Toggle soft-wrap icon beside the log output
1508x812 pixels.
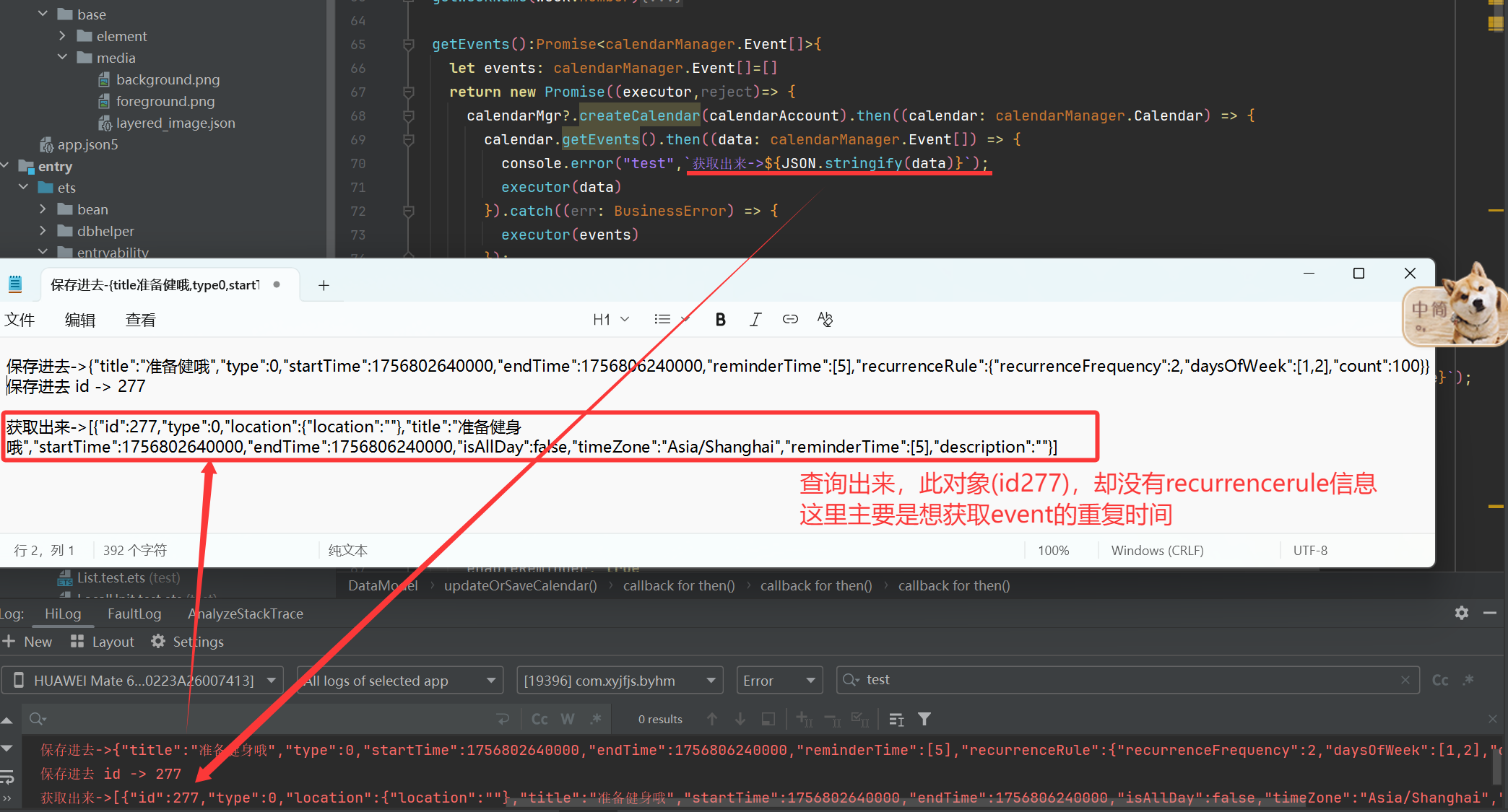6,777
